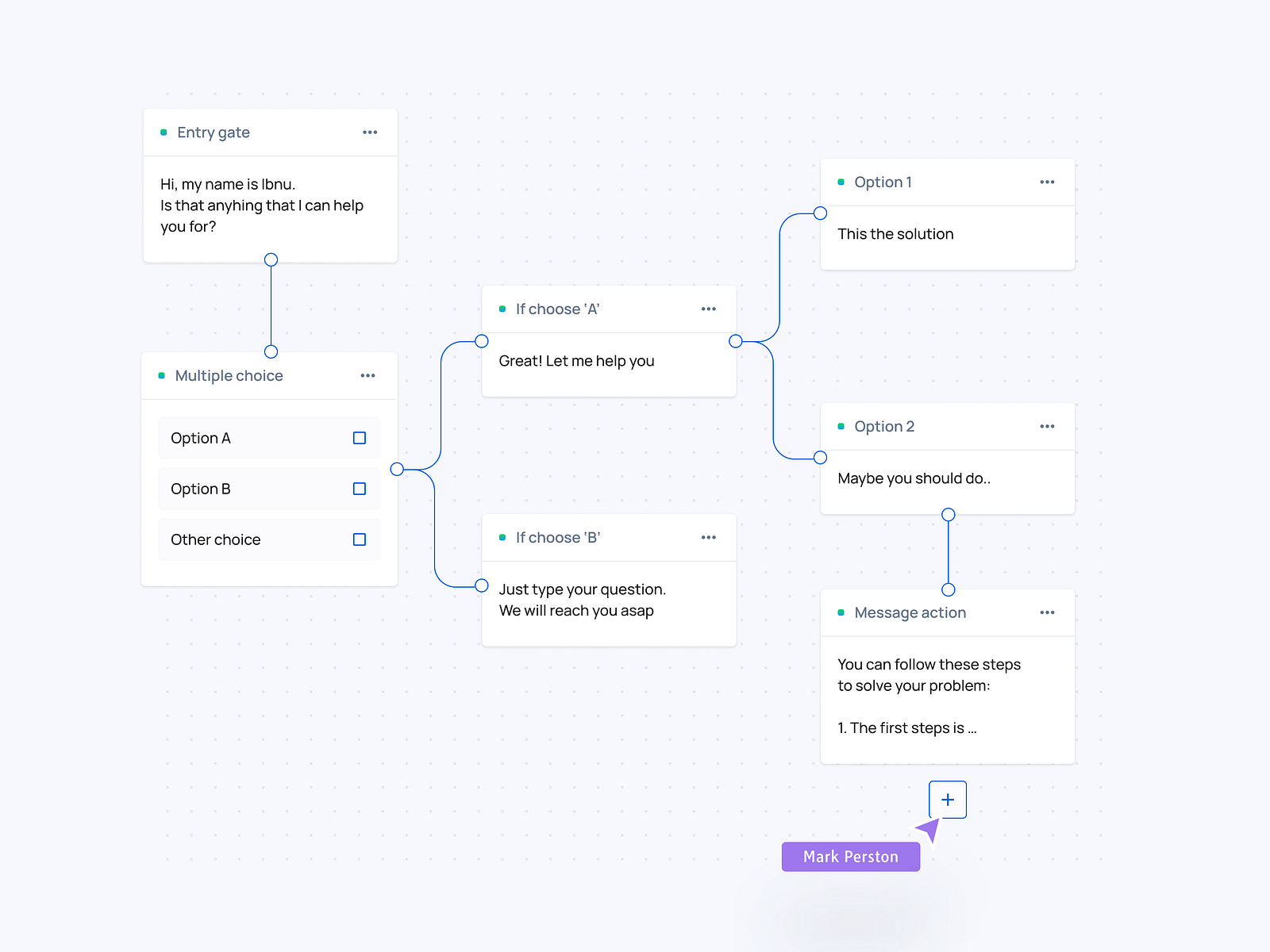This screenshot has height=952, width=1270.
Task: Open the options menu on Option 2 node
Action: point(1047,426)
